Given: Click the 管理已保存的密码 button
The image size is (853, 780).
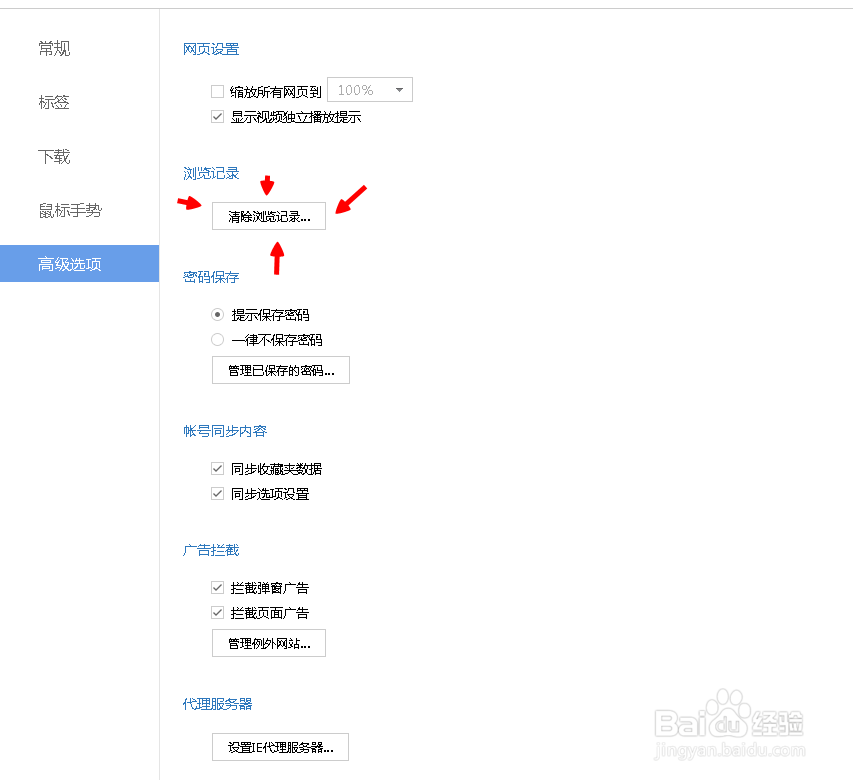Looking at the screenshot, I should (280, 369).
